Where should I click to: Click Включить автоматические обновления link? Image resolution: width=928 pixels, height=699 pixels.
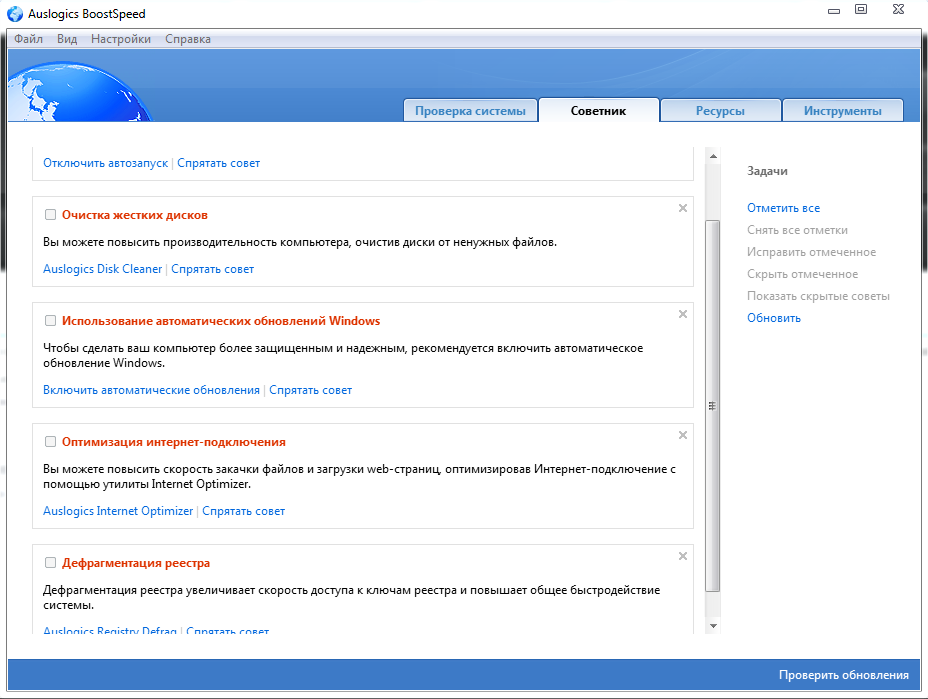[152, 391]
